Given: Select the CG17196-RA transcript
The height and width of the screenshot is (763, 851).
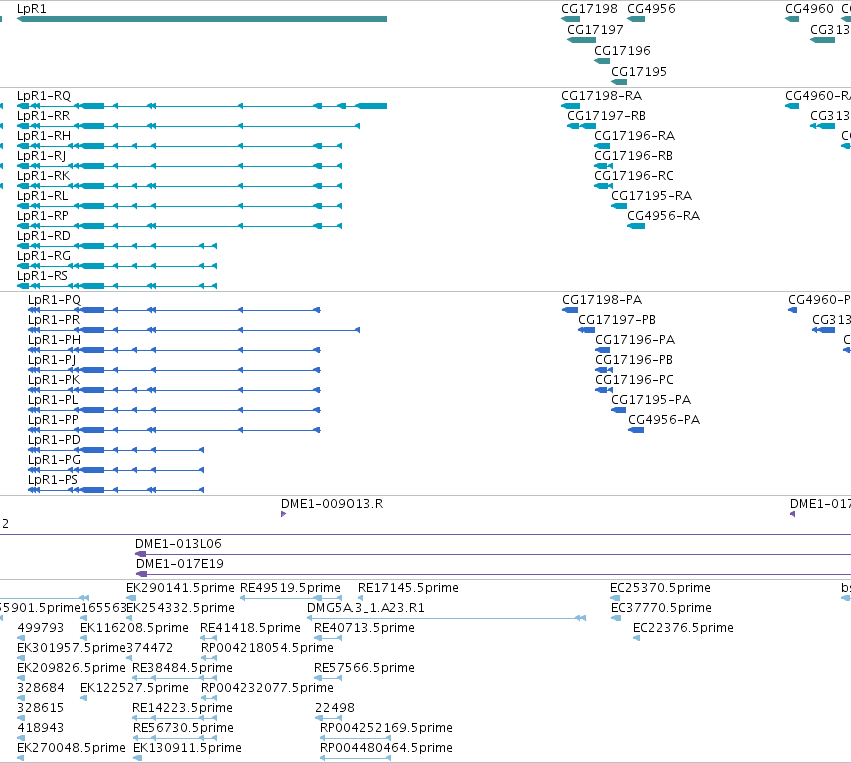Looking at the screenshot, I should [x=602, y=146].
